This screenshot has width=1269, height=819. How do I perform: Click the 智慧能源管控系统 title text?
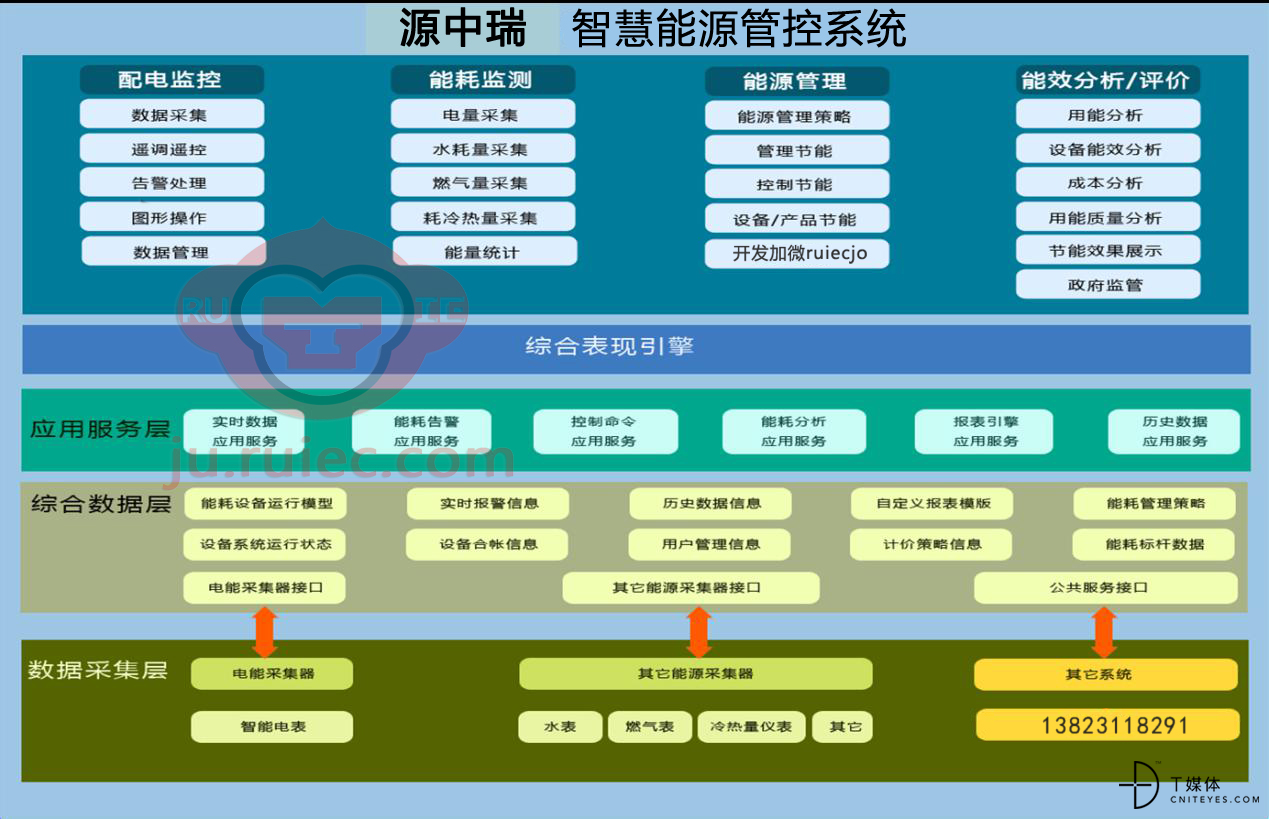(739, 29)
